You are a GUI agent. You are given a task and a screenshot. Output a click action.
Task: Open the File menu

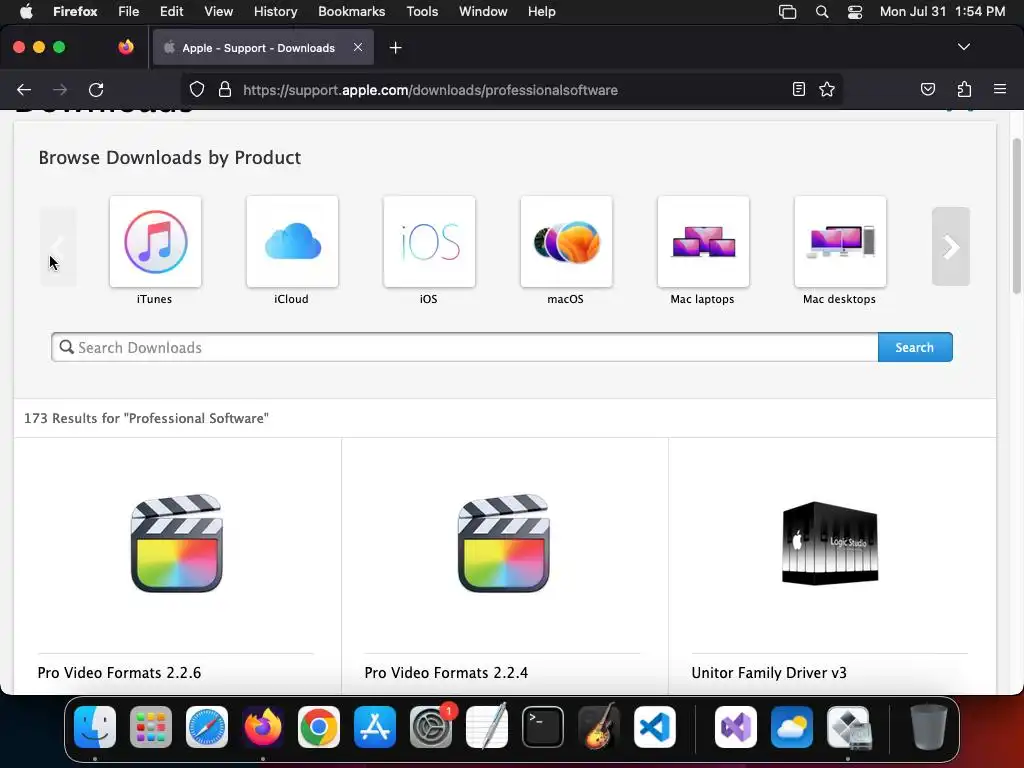pyautogui.click(x=129, y=12)
